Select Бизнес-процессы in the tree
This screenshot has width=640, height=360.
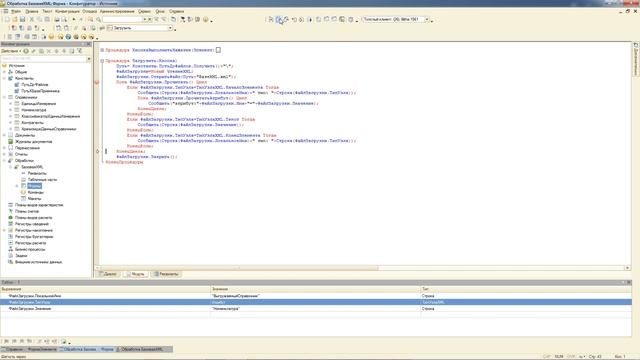[30, 249]
